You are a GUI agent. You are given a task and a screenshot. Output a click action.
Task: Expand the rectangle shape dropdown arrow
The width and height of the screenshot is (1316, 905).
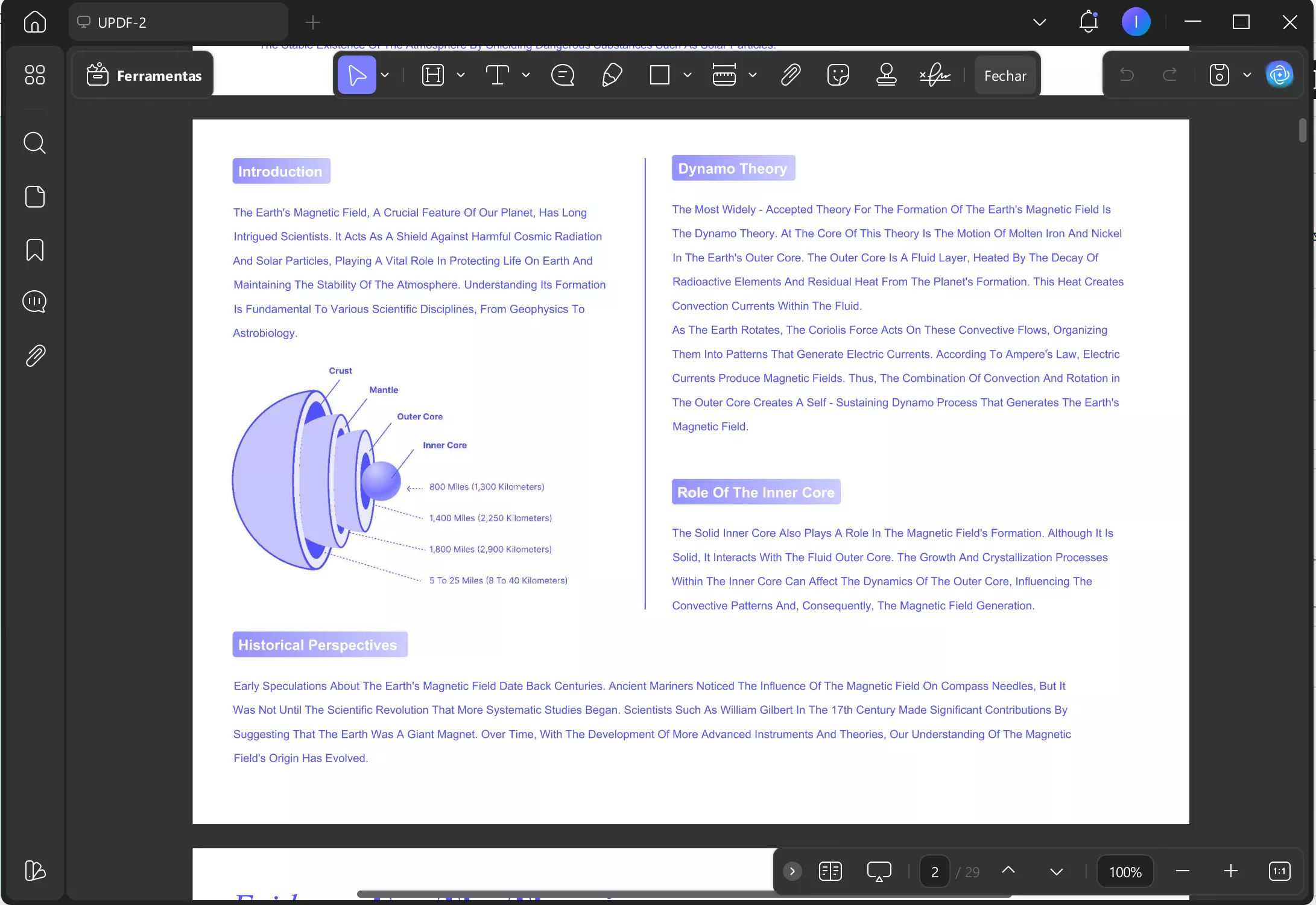[x=687, y=75]
